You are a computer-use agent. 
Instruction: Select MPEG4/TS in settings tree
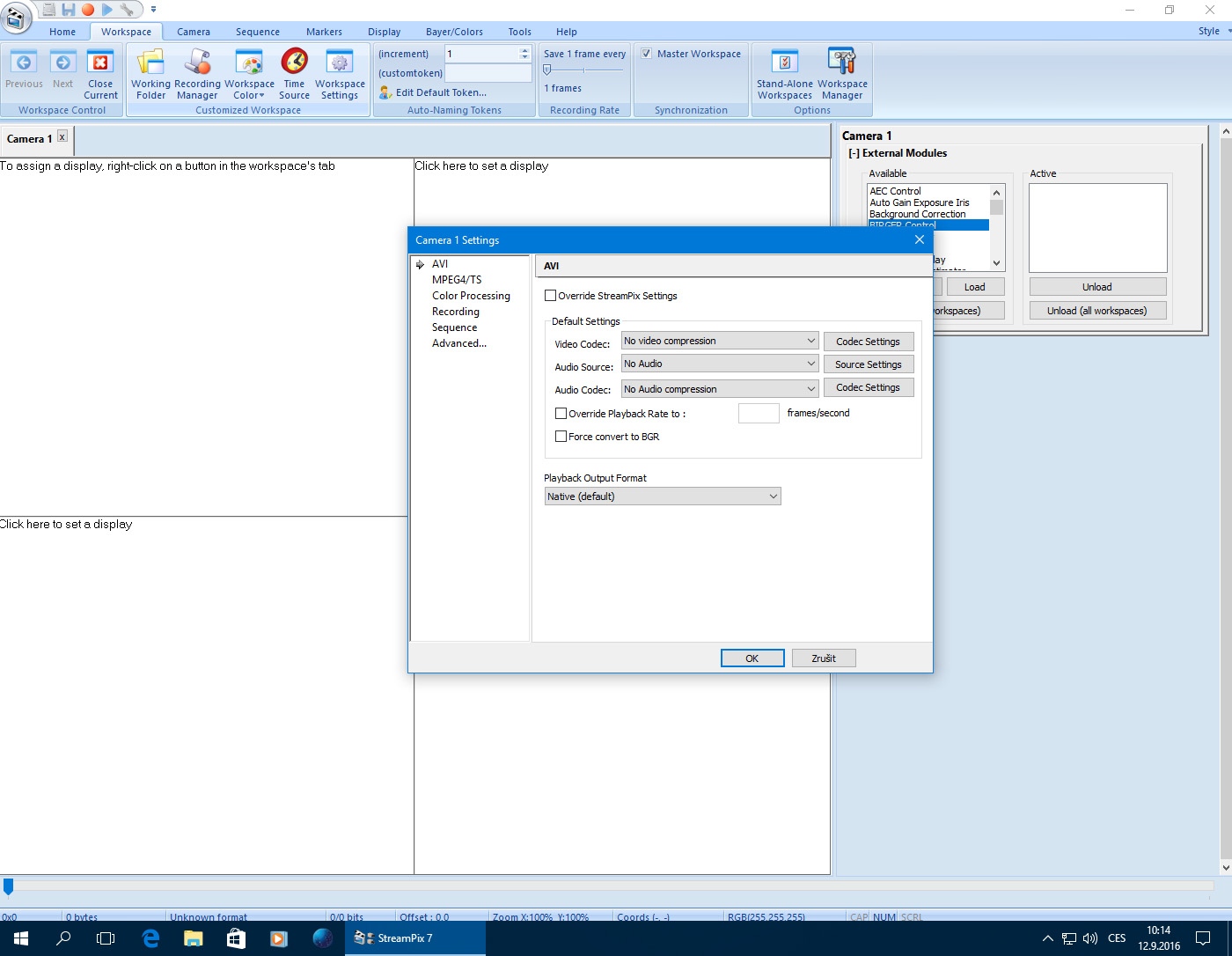click(x=457, y=280)
